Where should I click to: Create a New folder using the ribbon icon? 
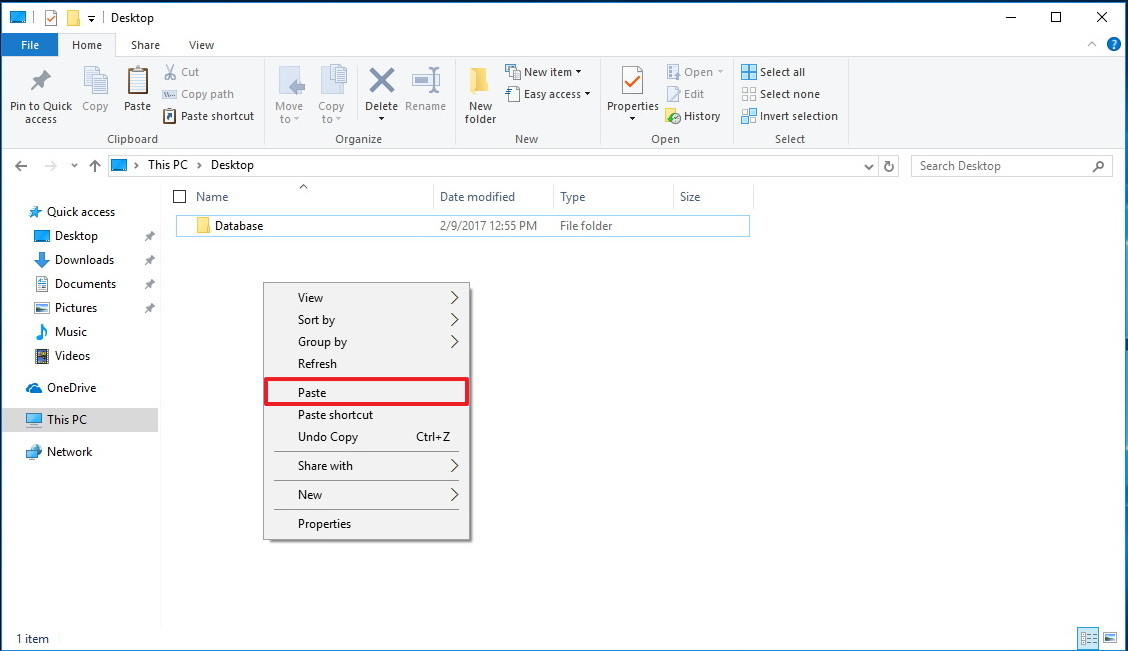click(x=479, y=94)
